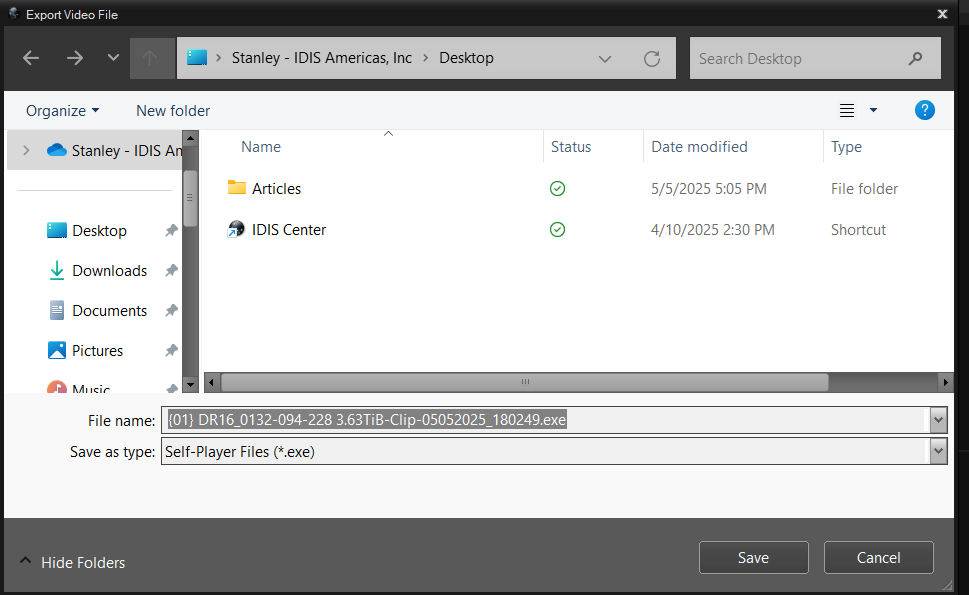This screenshot has height=595, width=969.
Task: Click the address bar folder icon
Action: click(x=197, y=57)
